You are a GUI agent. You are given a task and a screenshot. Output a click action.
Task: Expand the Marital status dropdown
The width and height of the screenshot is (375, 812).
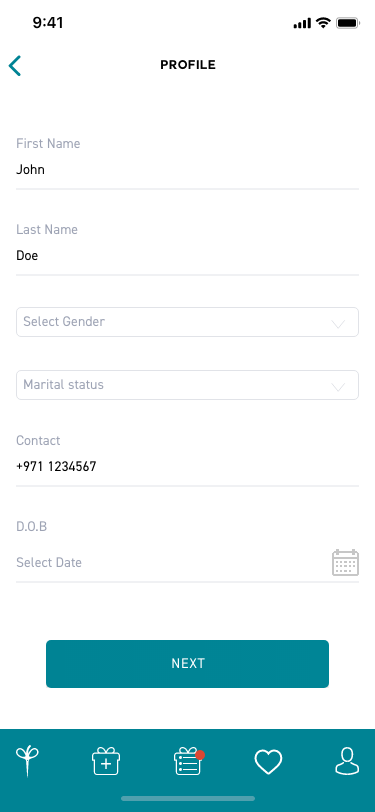188,385
